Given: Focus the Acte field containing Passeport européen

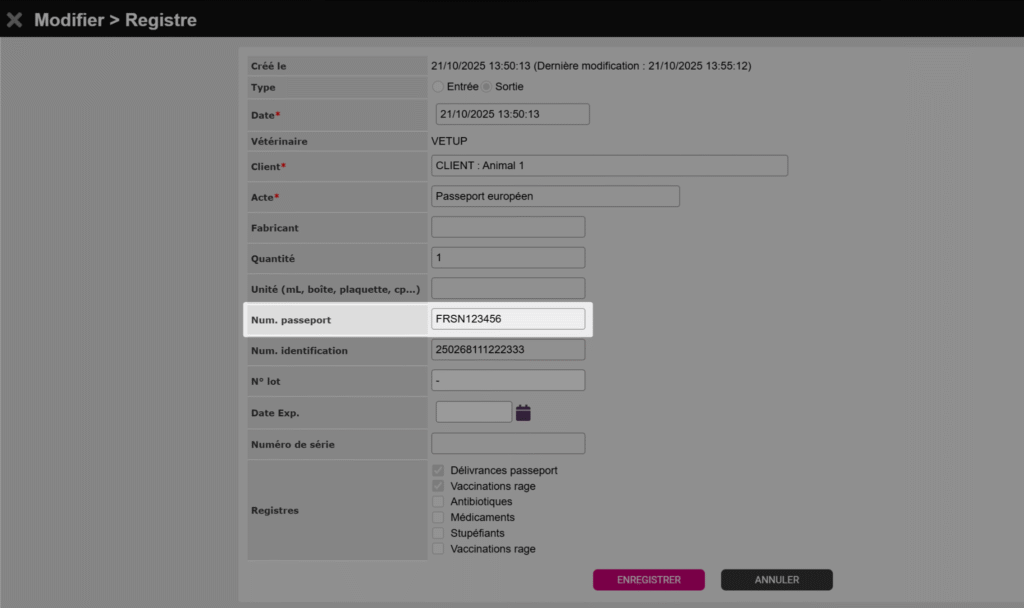Looking at the screenshot, I should [555, 196].
